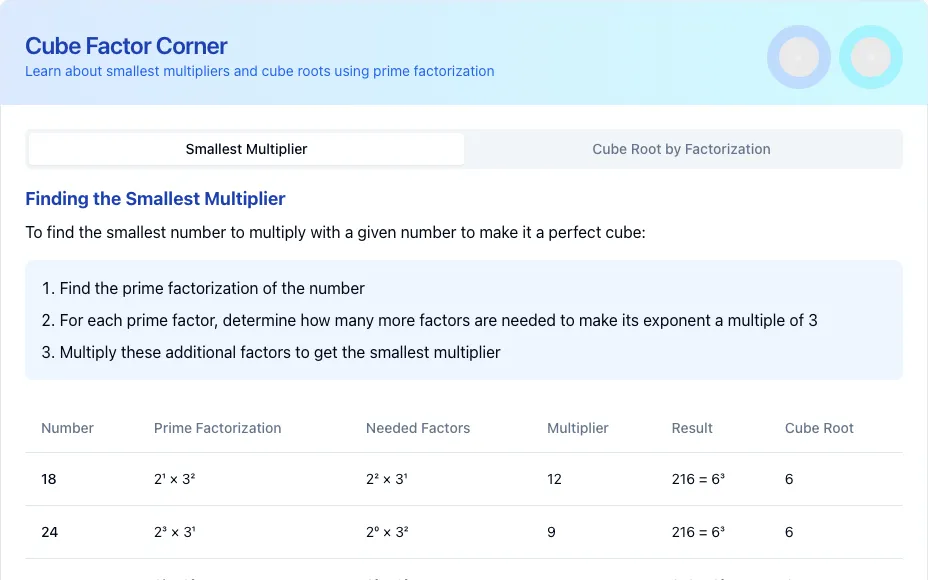Screen dimensions: 928x580
Task: Click the blue circular icon in header
Action: 798,57
